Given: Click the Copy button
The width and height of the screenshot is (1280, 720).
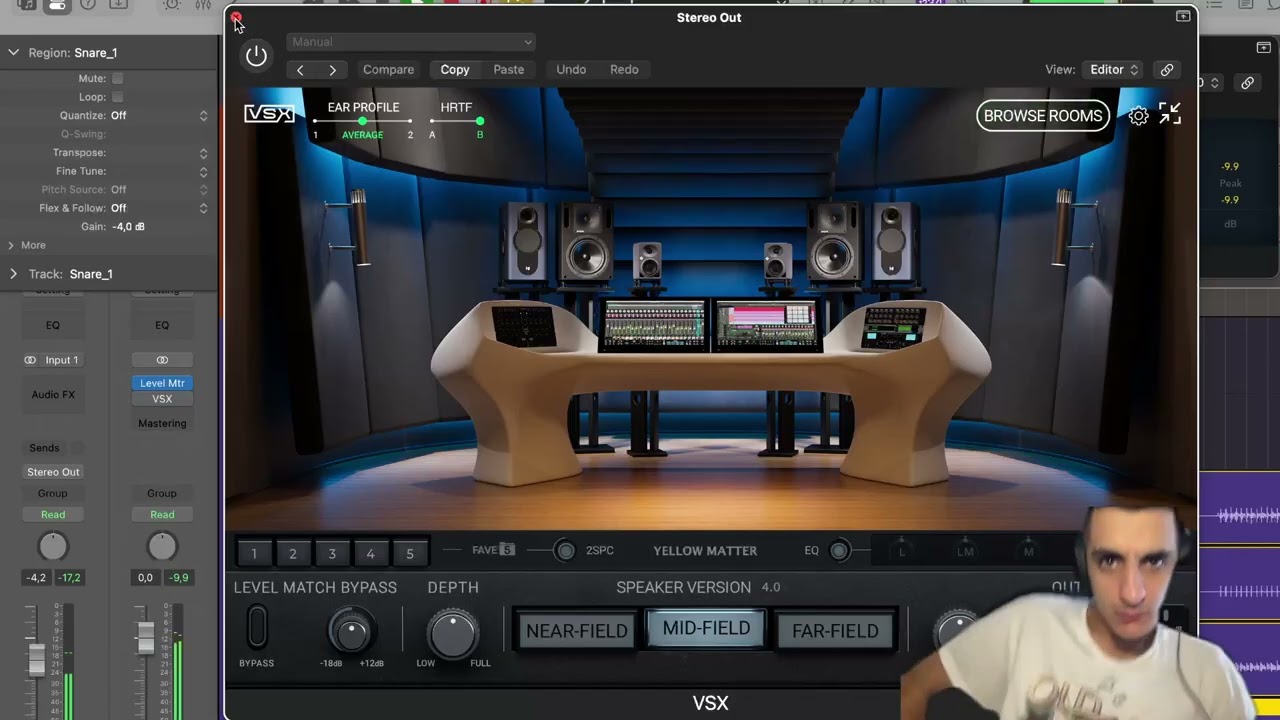Looking at the screenshot, I should point(455,70).
